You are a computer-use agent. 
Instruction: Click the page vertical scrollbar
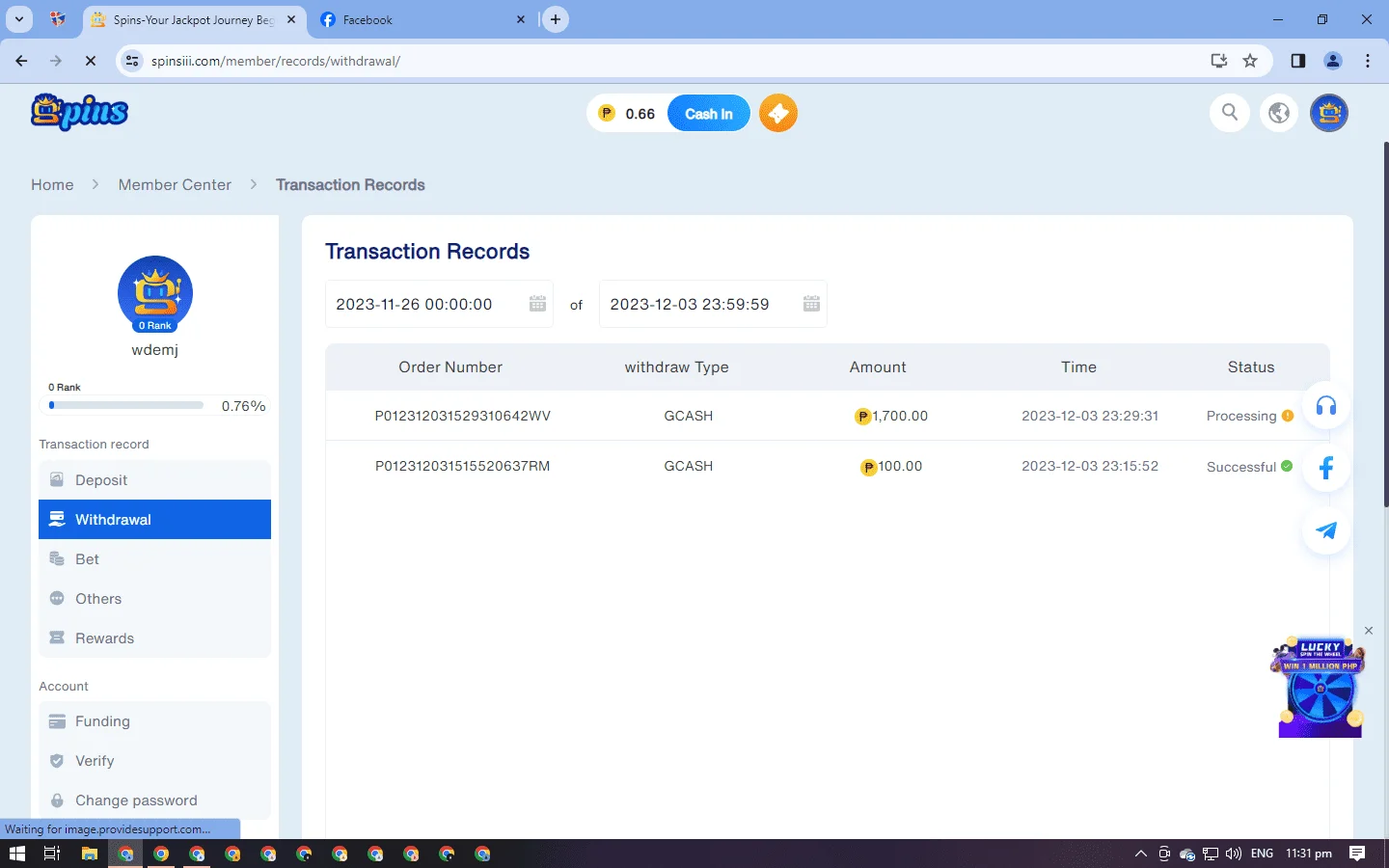click(x=1385, y=324)
